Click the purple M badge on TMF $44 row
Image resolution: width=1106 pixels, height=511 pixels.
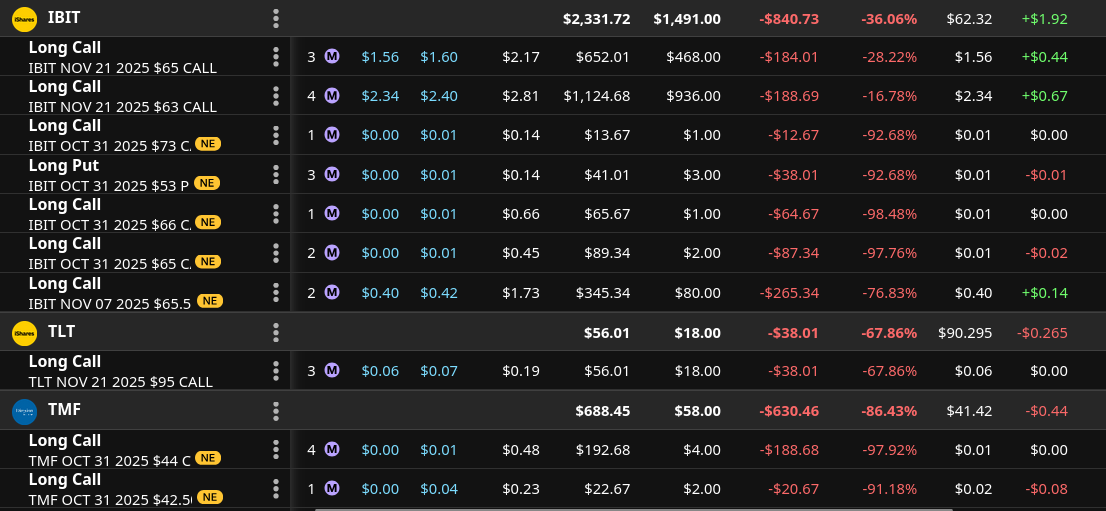[332, 450]
